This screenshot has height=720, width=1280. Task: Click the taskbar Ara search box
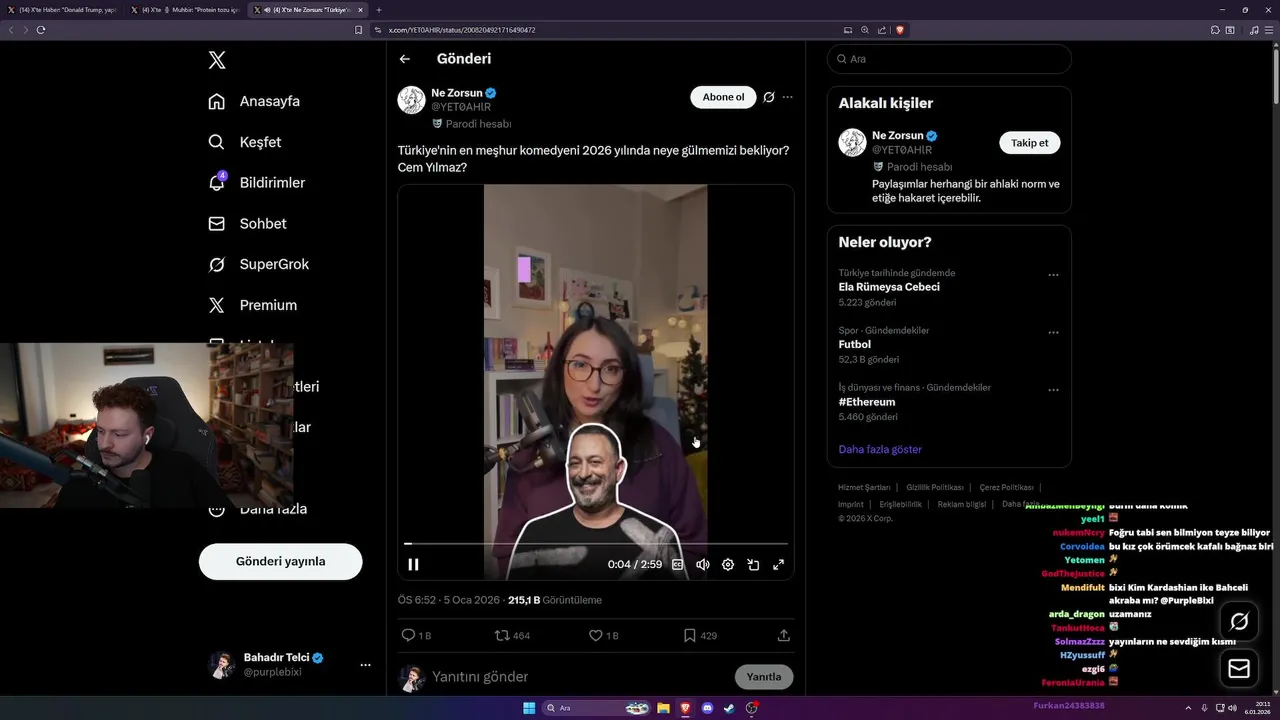[x=597, y=708]
